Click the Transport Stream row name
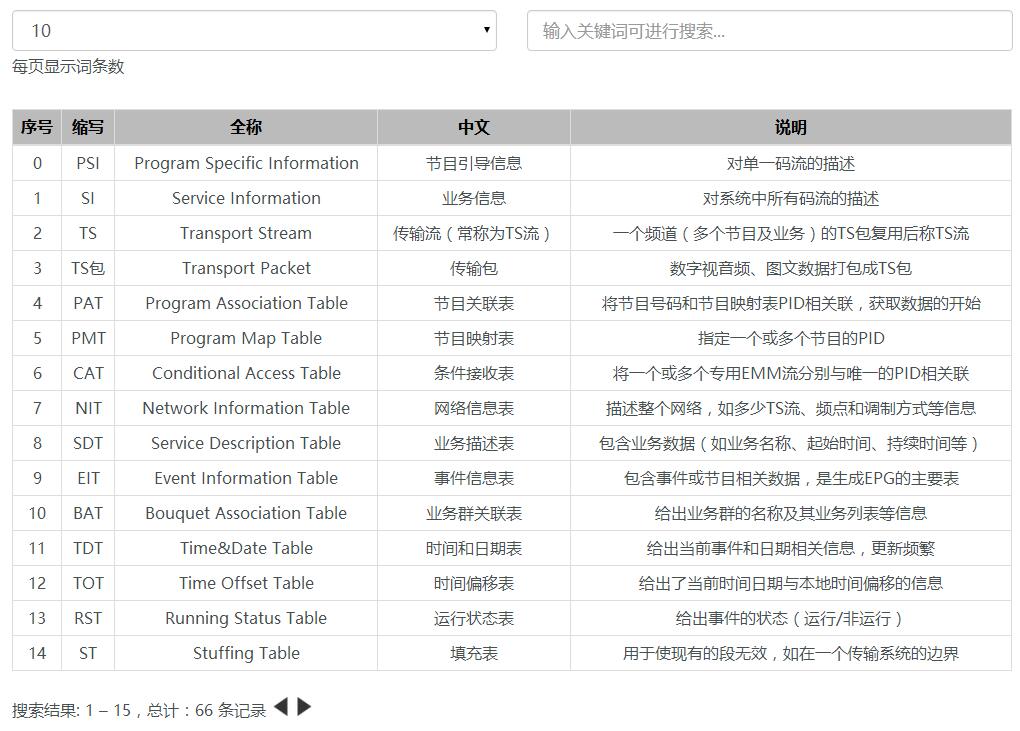The image size is (1020, 731). pos(246,233)
